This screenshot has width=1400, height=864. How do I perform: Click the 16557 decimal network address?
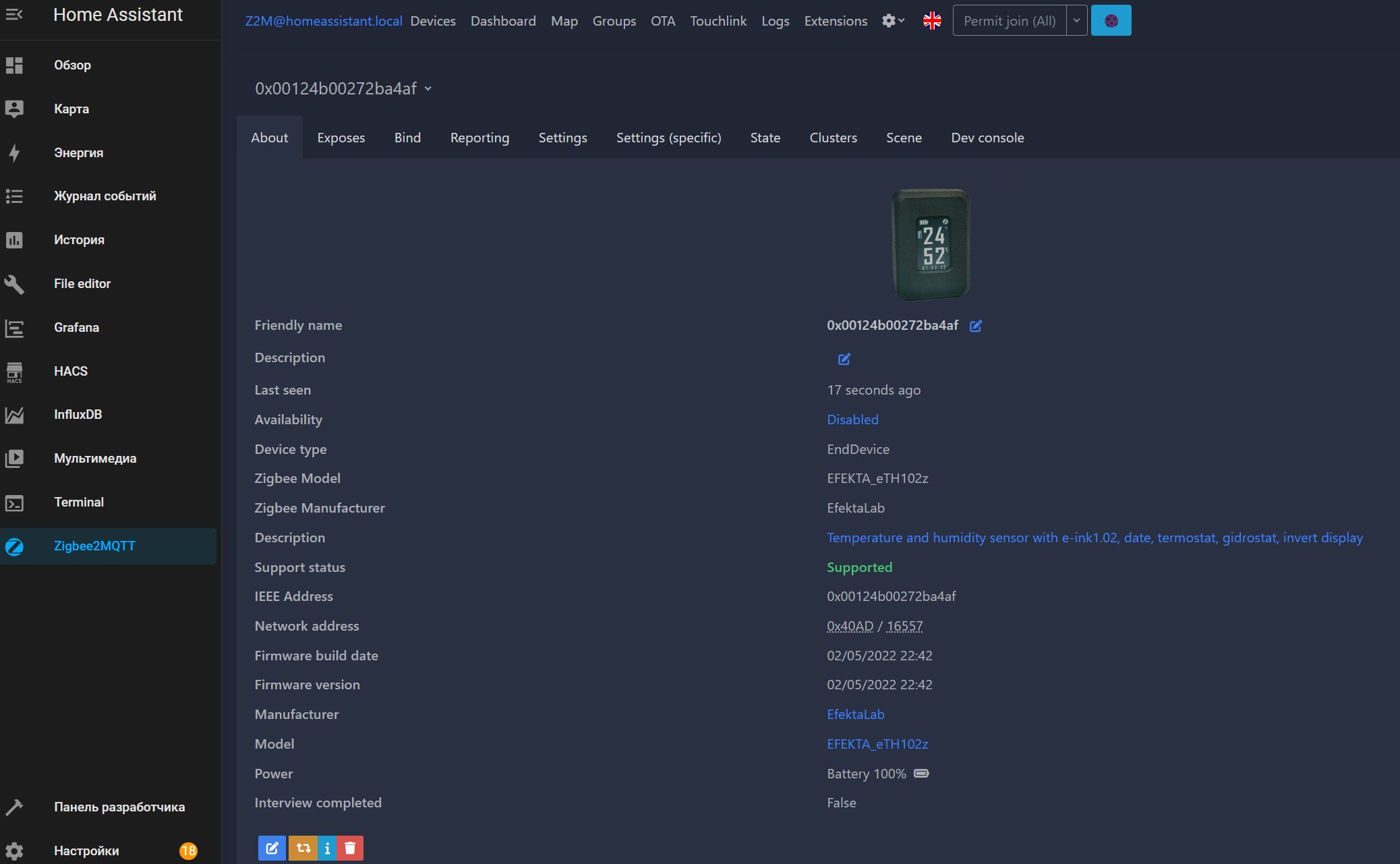coord(904,626)
